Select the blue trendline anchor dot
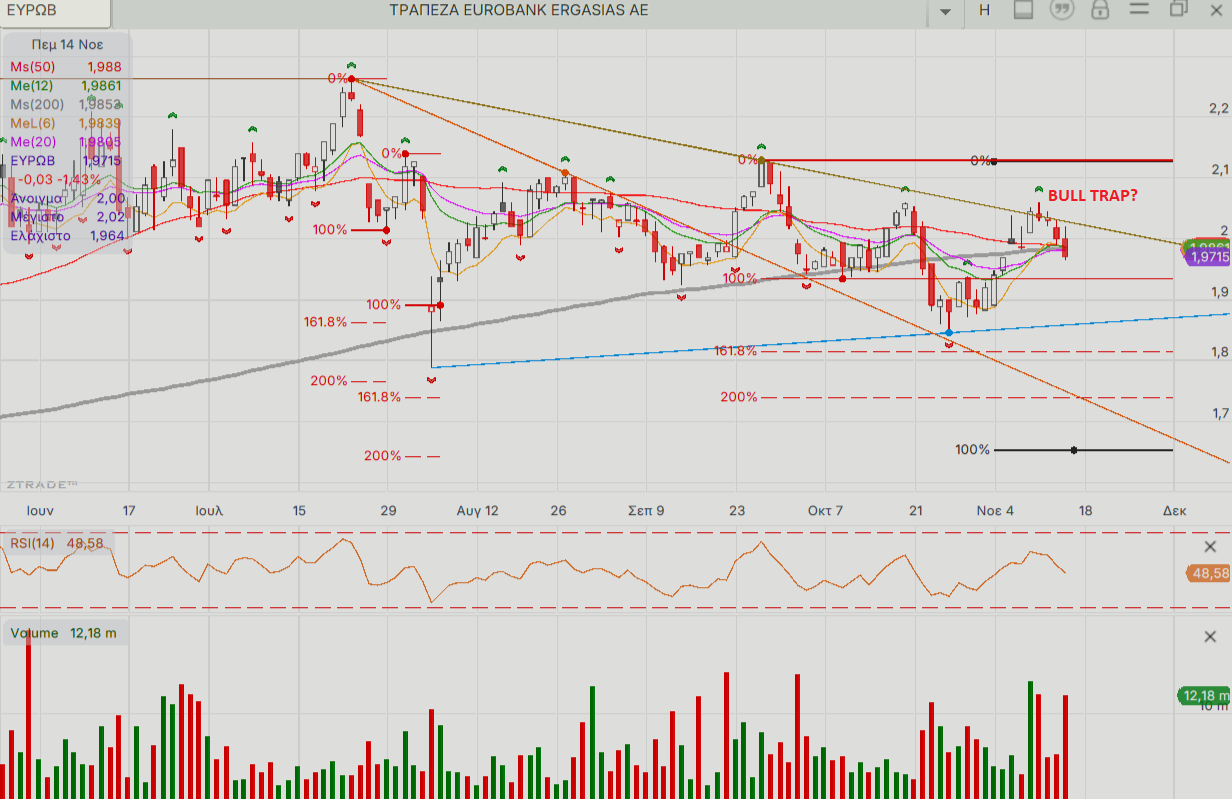 [x=948, y=333]
